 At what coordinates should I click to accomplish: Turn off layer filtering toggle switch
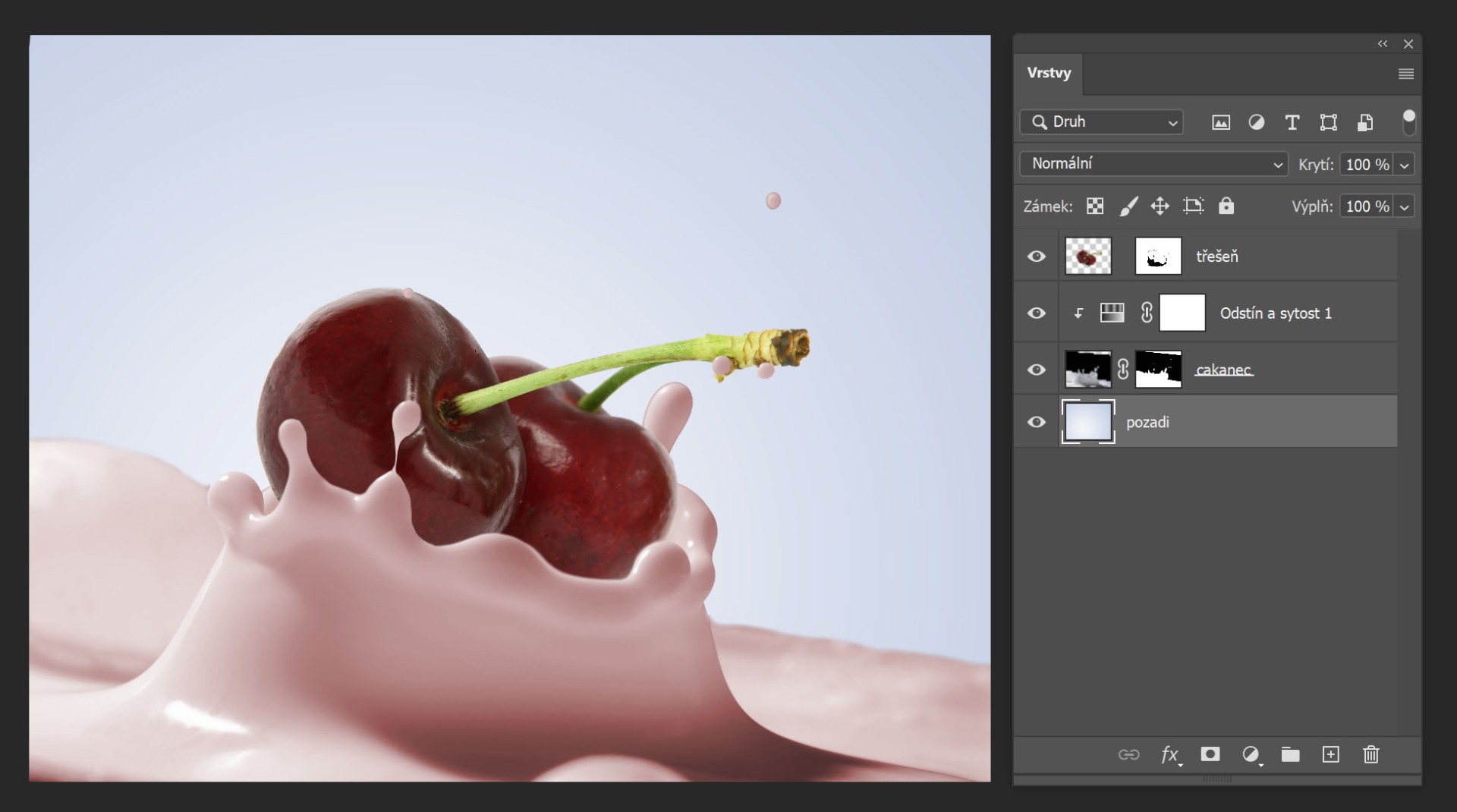coord(1408,121)
